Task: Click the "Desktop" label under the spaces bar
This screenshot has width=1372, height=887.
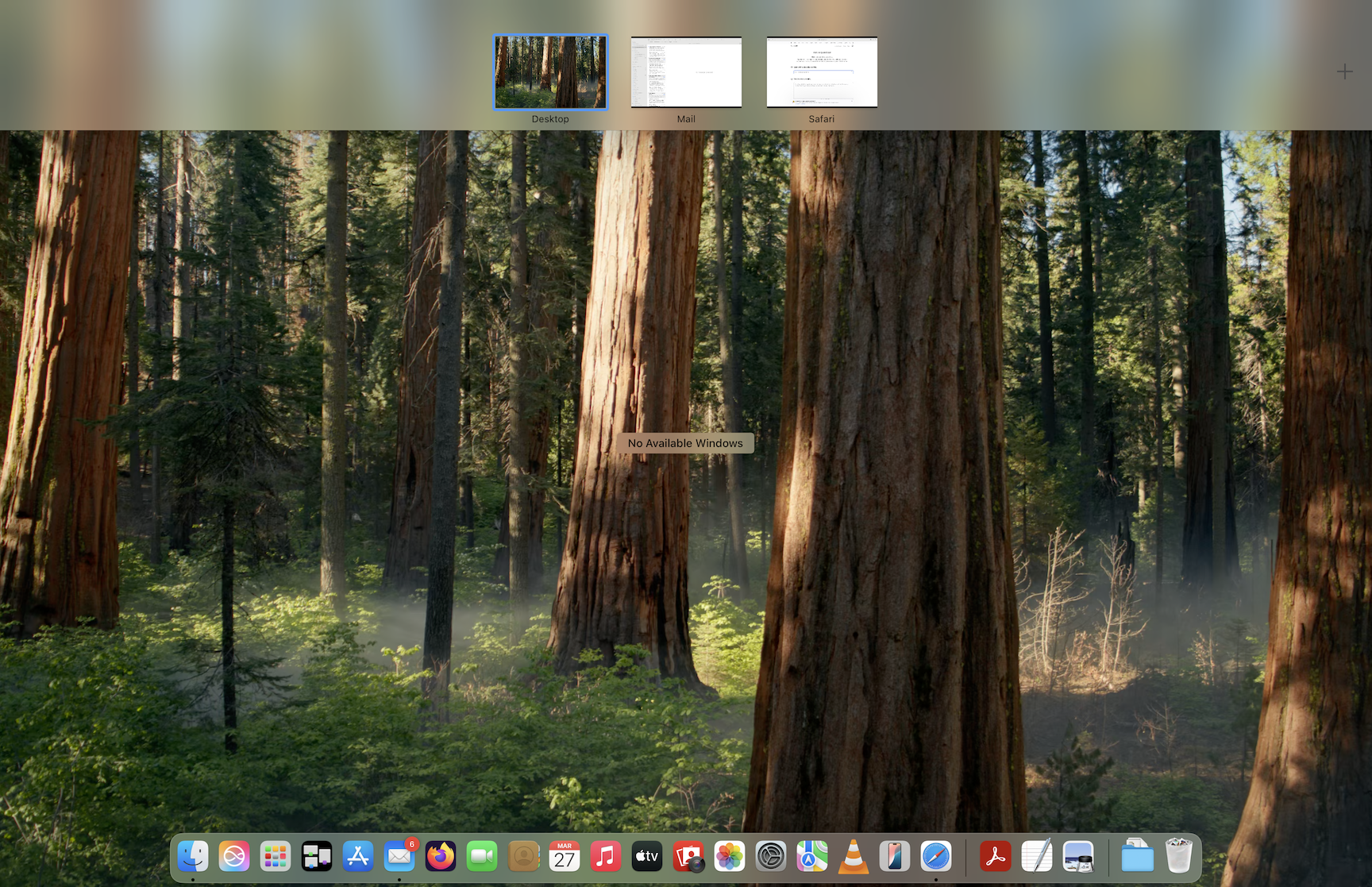Action: coord(550,119)
